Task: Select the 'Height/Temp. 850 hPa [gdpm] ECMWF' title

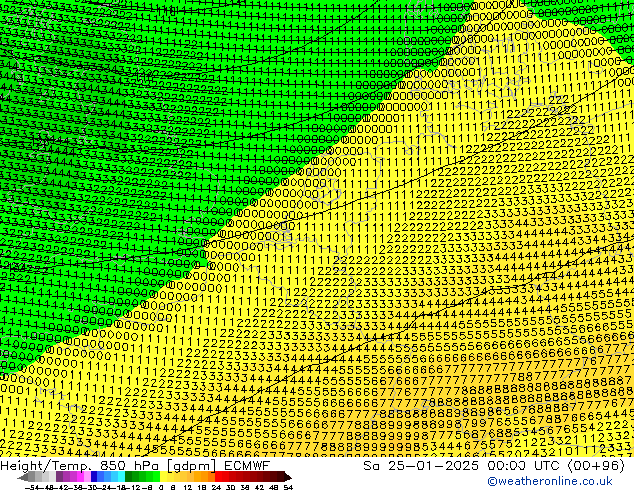Action: click(x=135, y=466)
